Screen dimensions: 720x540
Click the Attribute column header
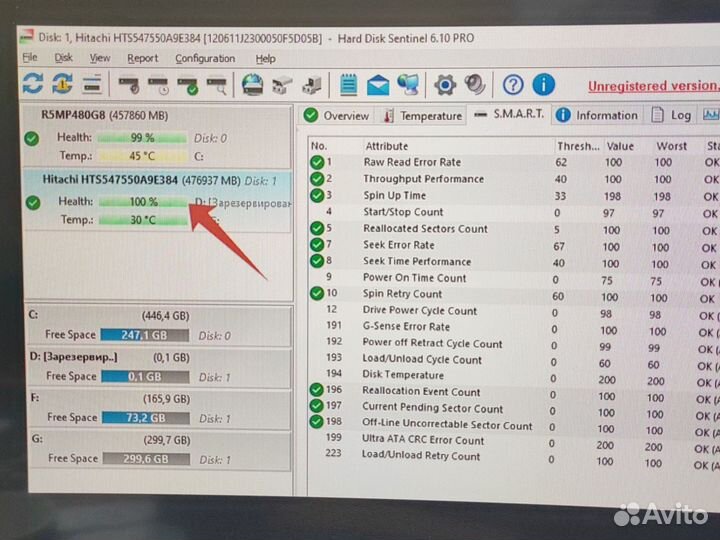coord(387,146)
